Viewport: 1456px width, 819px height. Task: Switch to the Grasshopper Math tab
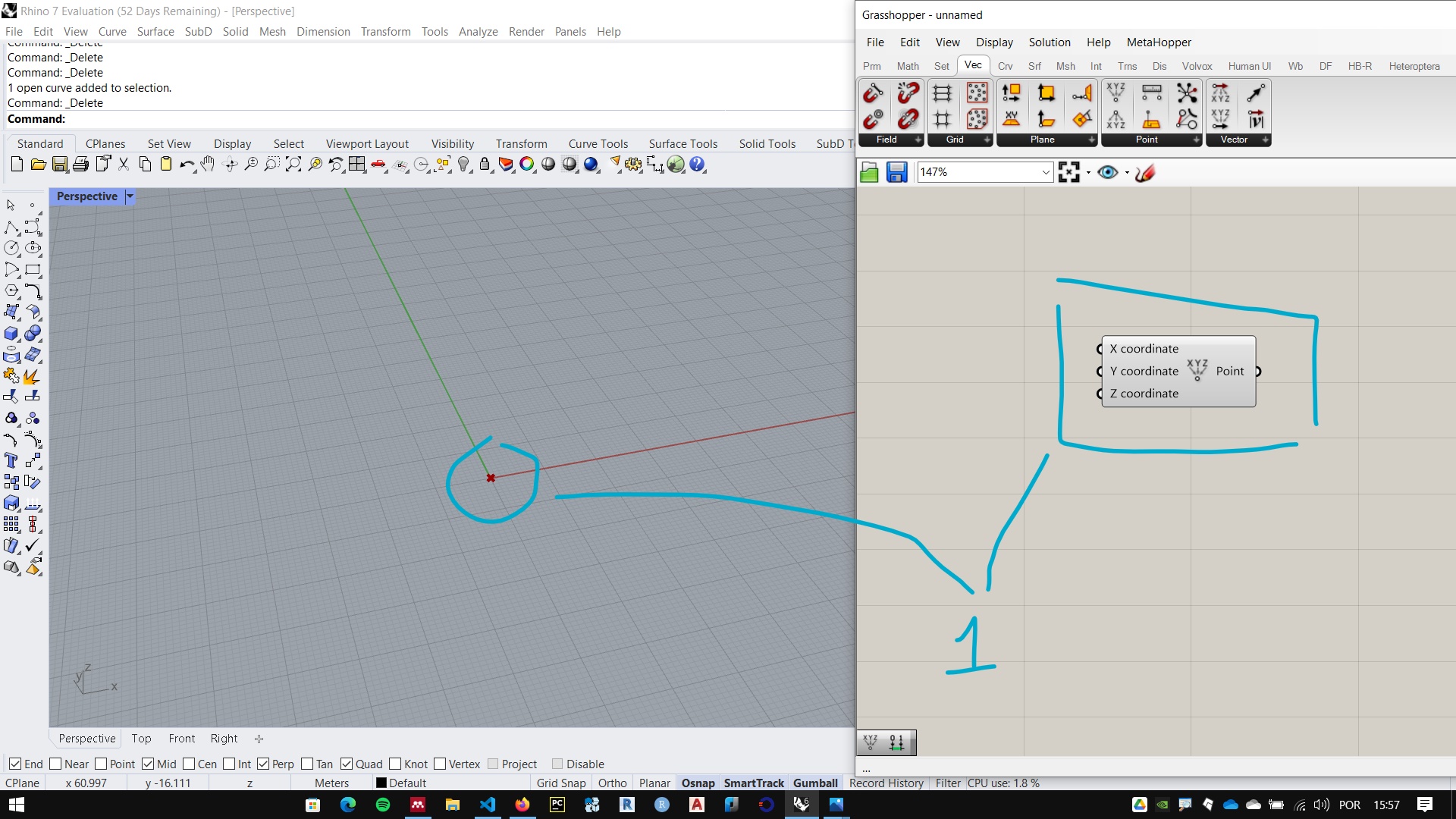pos(908,66)
